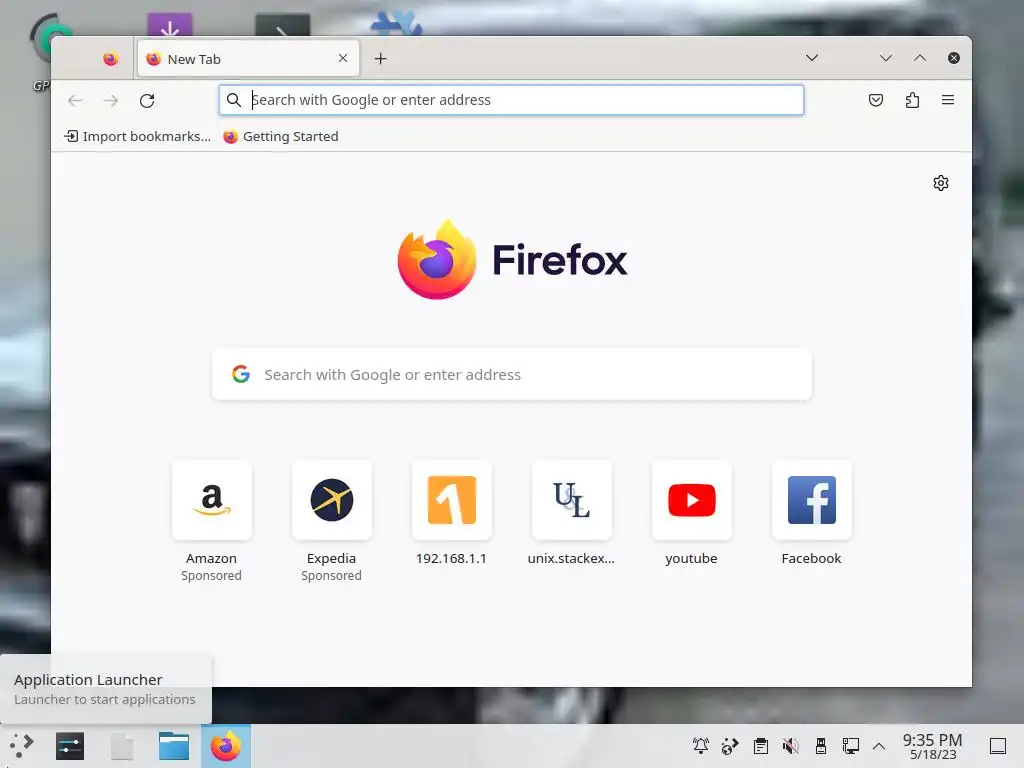This screenshot has width=1024, height=768.
Task: Click the Firefox taskbar icon
Action: pos(226,746)
